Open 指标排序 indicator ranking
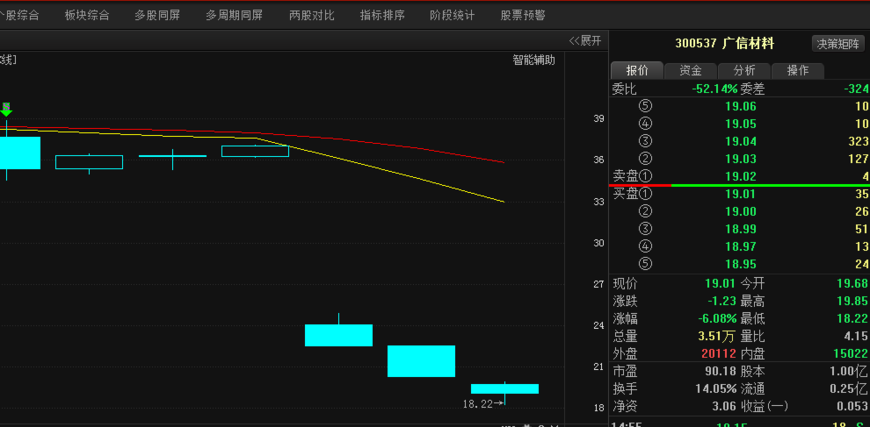The width and height of the screenshot is (870, 427). (x=382, y=15)
